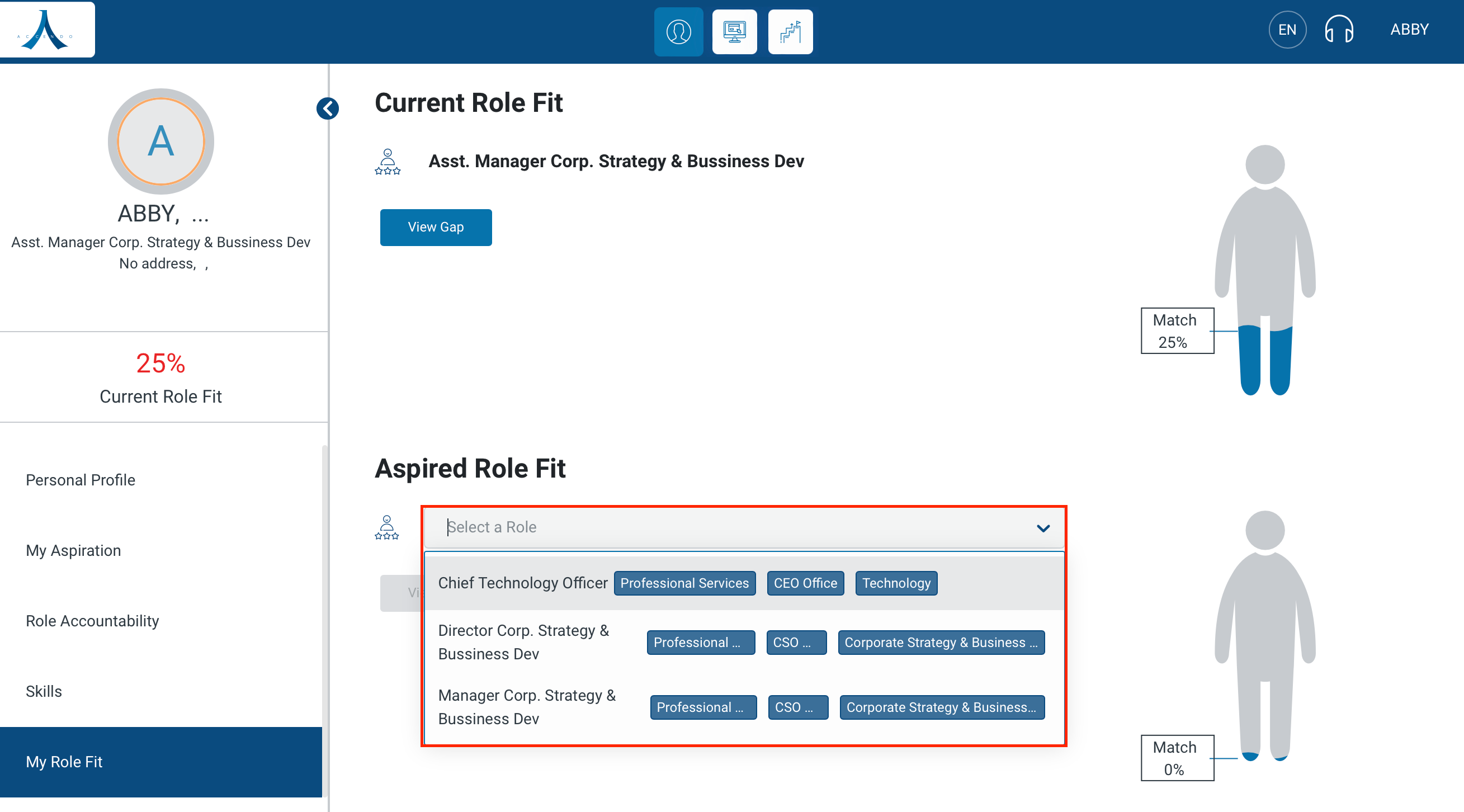Open the computer monitor learning icon
The width and height of the screenshot is (1464, 812).
734,32
